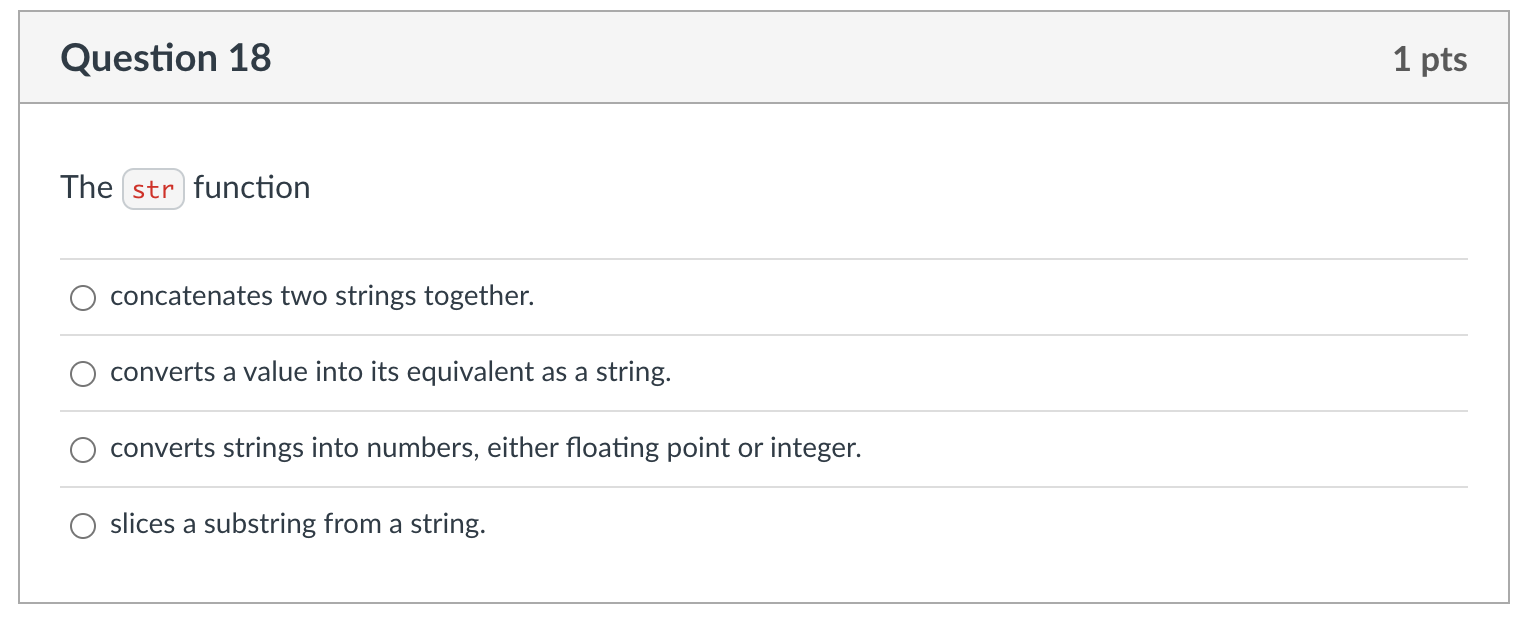Select radio button for concatenates two strings
The width and height of the screenshot is (1523, 618).
point(83,298)
